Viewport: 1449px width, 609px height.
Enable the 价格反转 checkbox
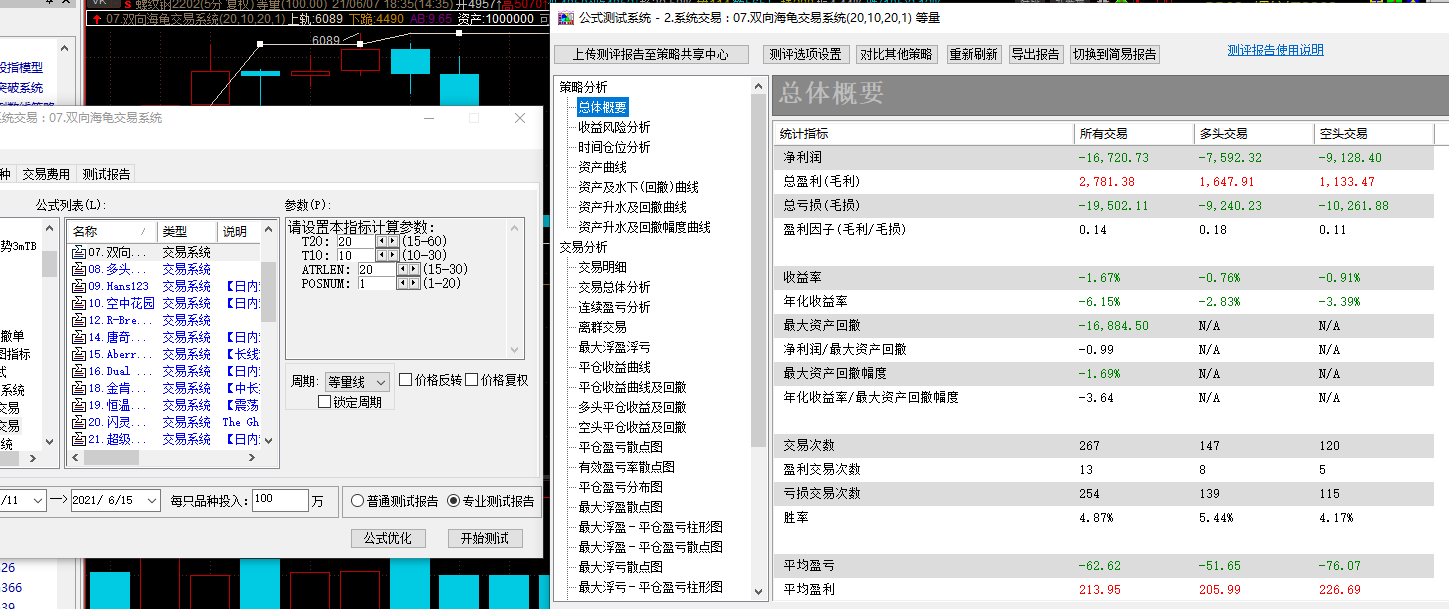pyautogui.click(x=405, y=380)
